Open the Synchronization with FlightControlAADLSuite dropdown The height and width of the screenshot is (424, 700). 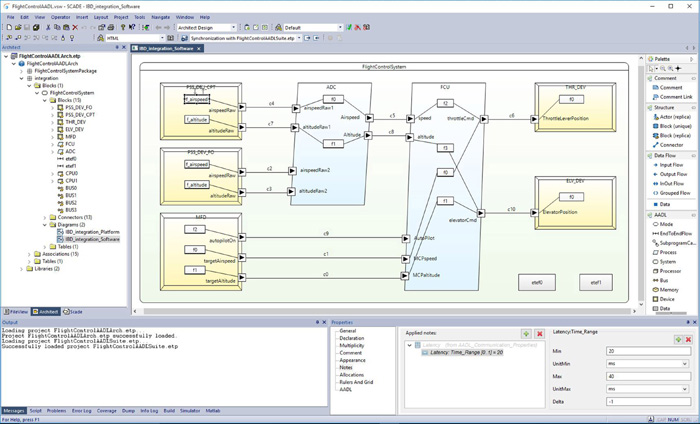point(299,38)
